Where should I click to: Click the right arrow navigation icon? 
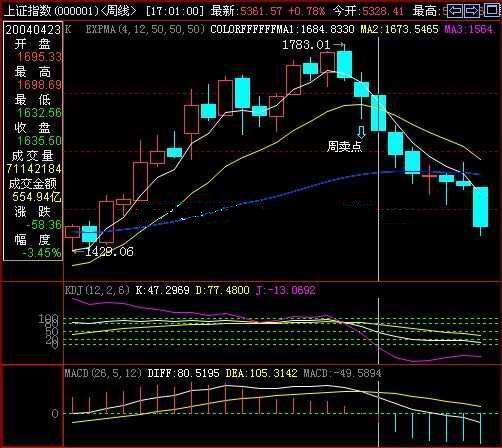pos(472,11)
